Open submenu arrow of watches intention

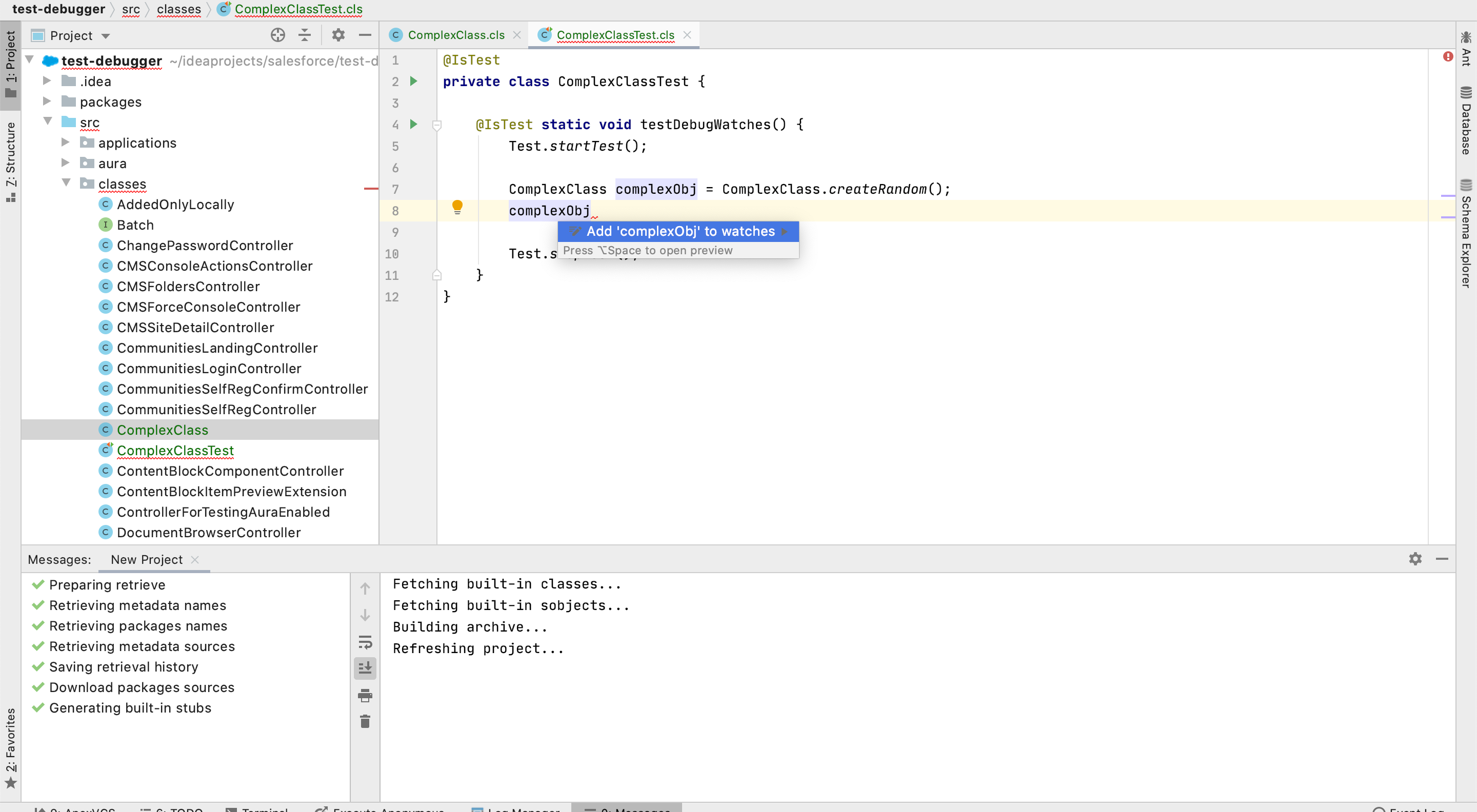pos(784,232)
